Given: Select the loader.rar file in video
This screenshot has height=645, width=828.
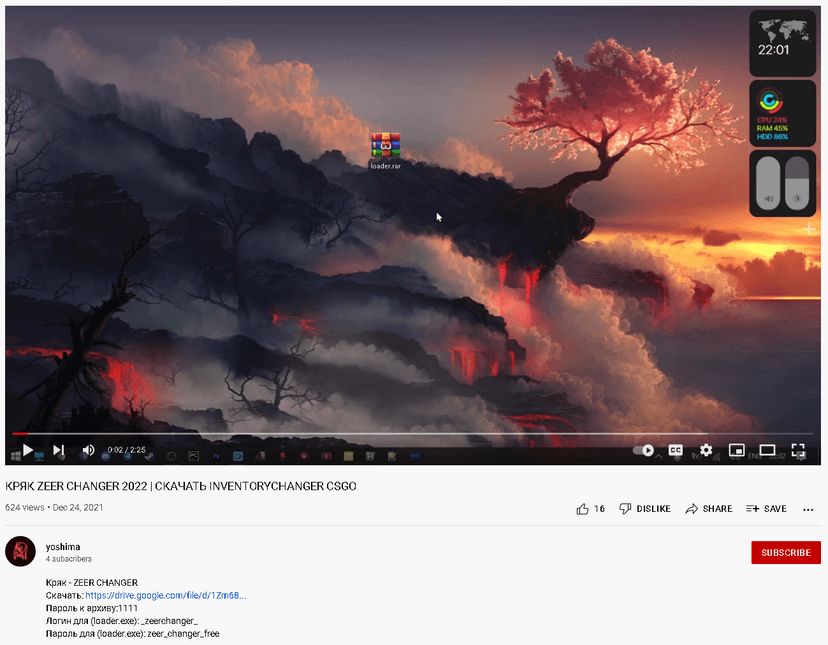Looking at the screenshot, I should (x=385, y=151).
